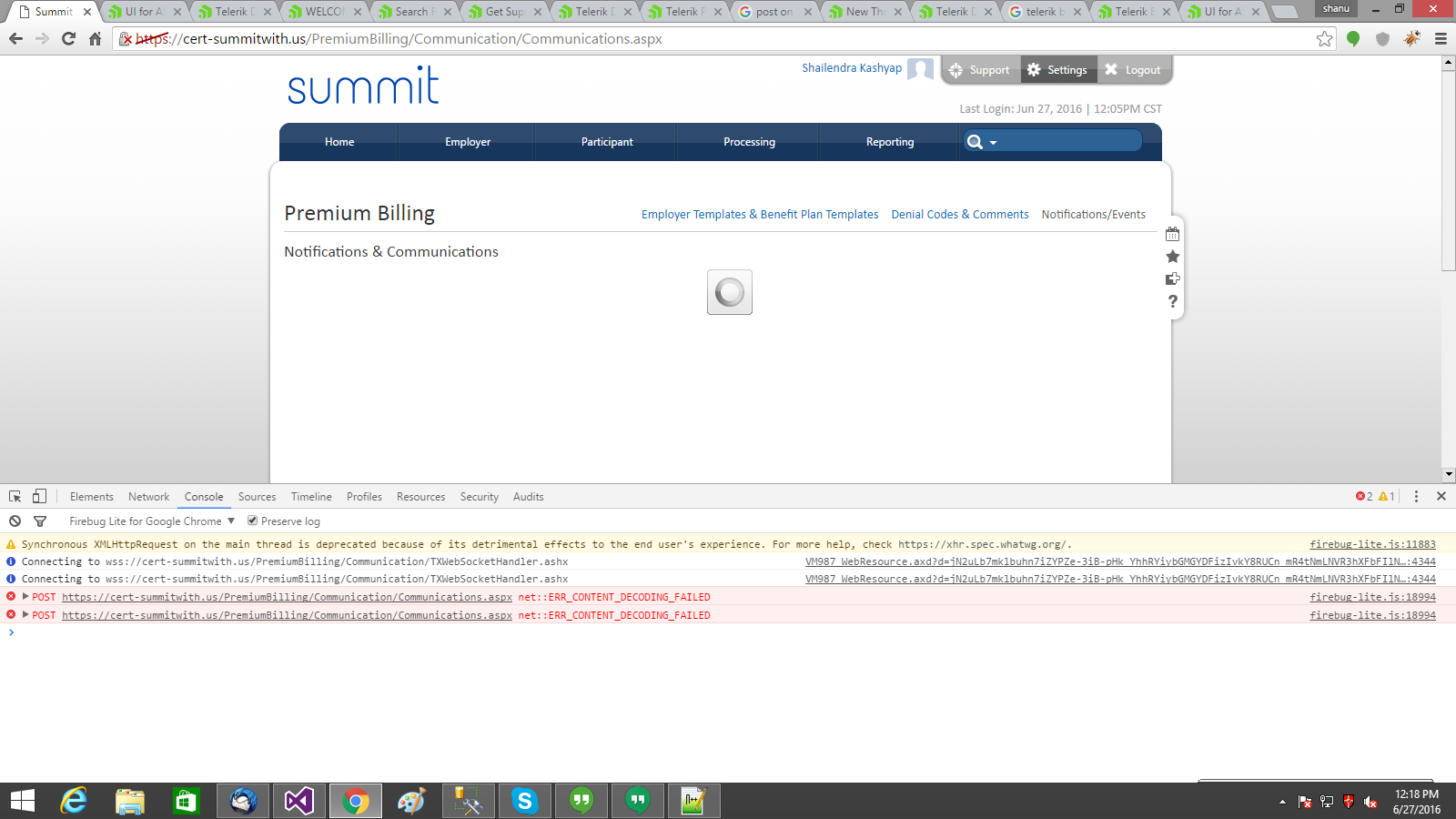The height and width of the screenshot is (819, 1456).
Task: Open console context dropdown Firebug Lite
Action: tap(152, 521)
